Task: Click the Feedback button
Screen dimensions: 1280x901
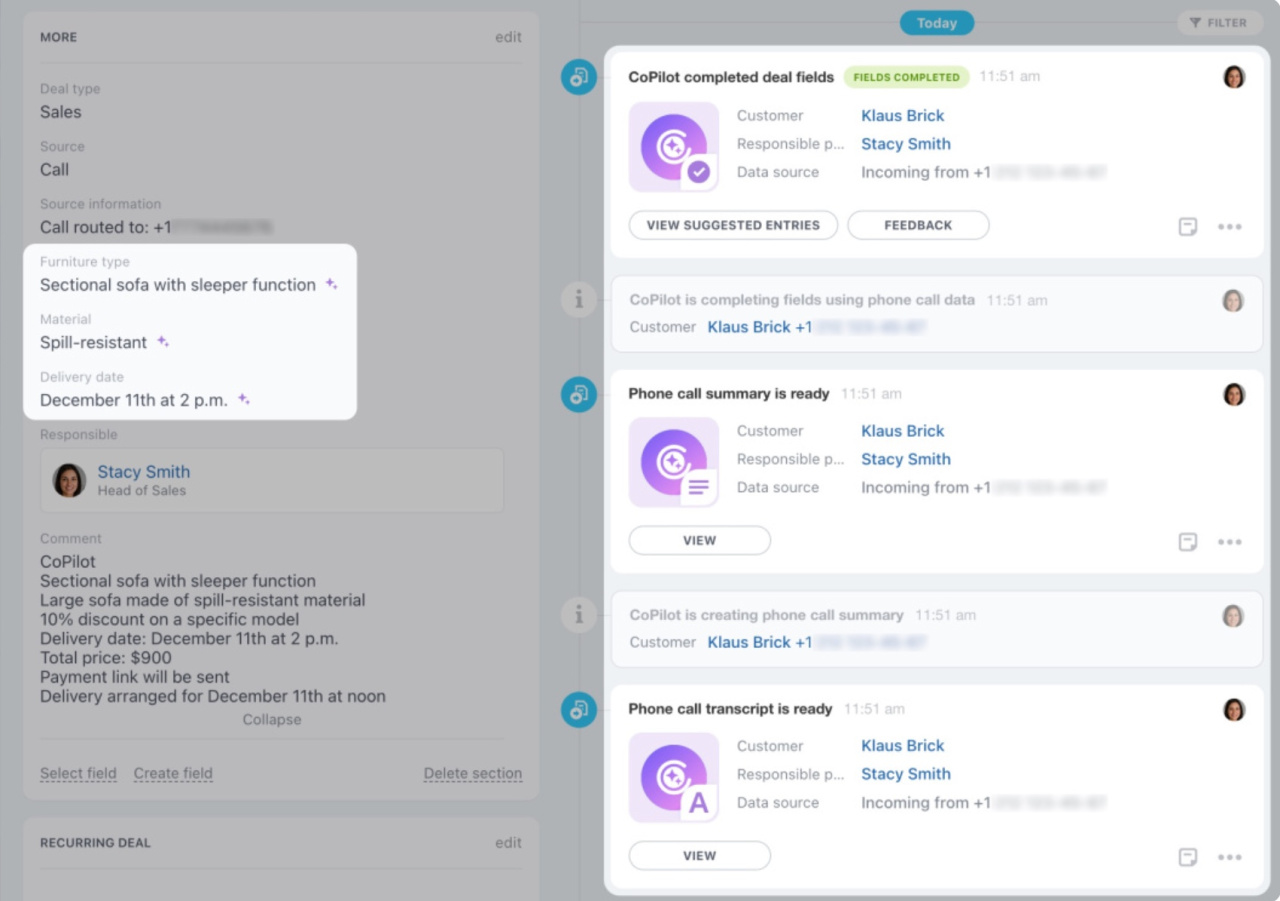Action: pos(917,225)
